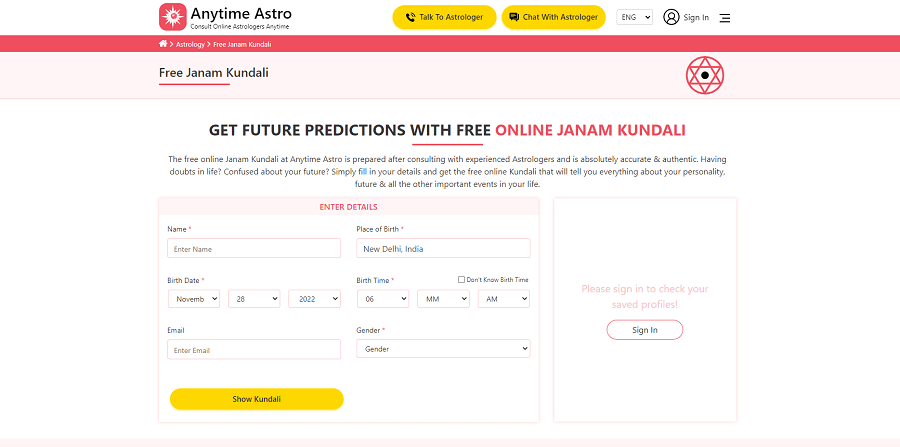Click the home icon in breadcrumb
Viewport: 900px width, 447px height.
coord(163,44)
